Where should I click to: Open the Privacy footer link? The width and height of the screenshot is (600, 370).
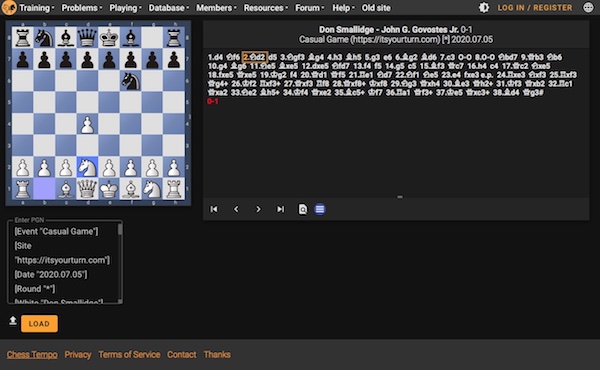click(78, 354)
